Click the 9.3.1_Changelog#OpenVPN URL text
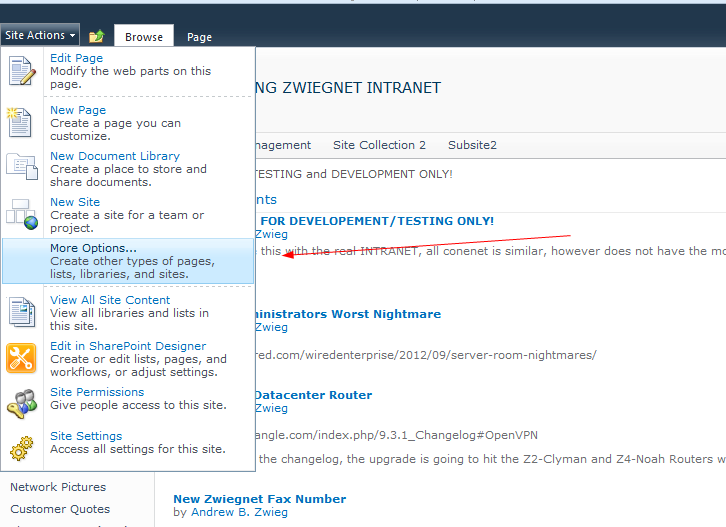The image size is (726, 527). tap(396, 435)
